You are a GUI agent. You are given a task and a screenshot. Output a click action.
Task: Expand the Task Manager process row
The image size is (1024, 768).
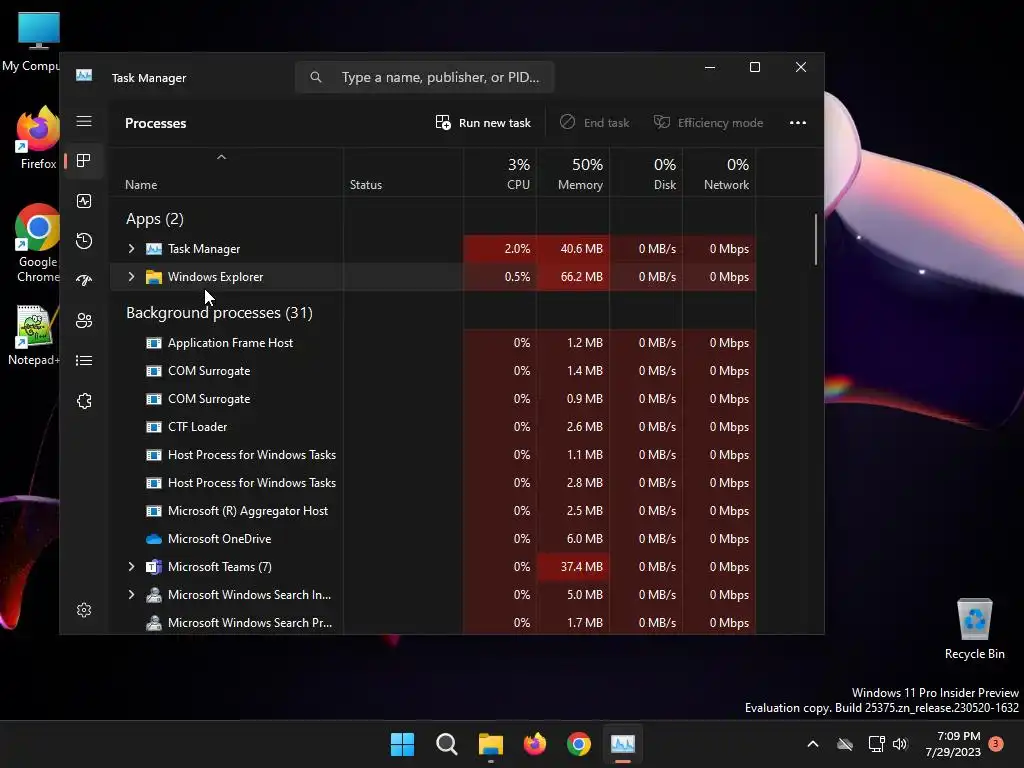pos(131,249)
